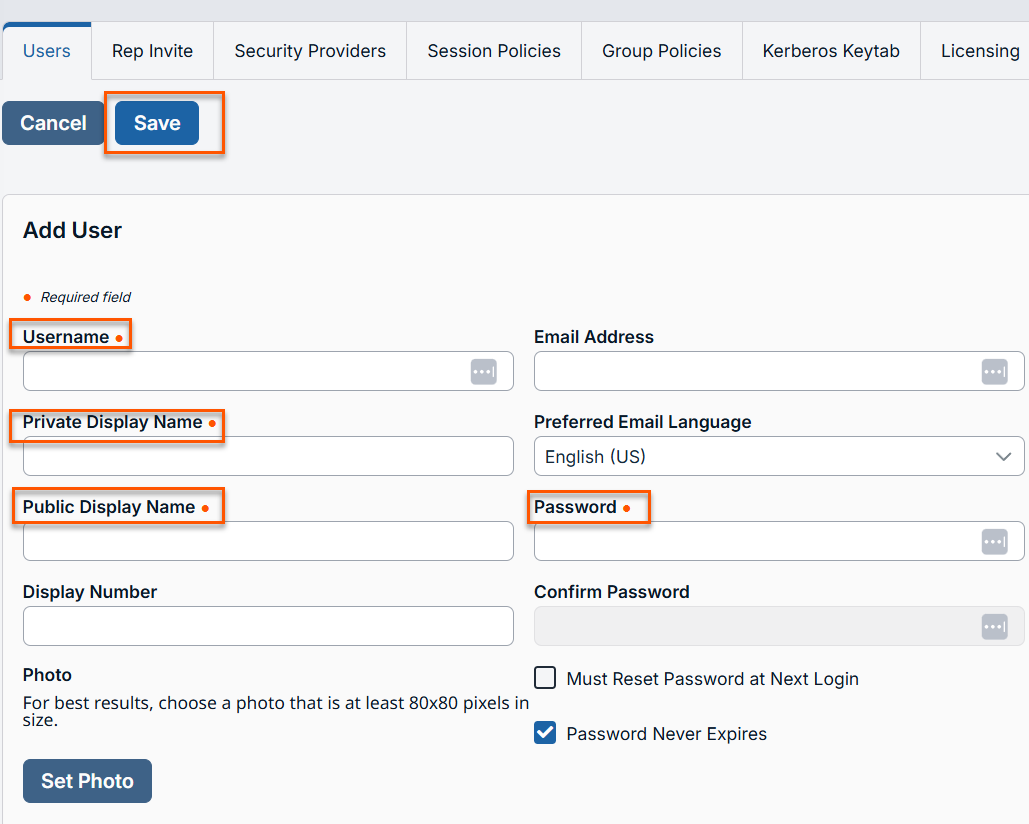This screenshot has height=824, width=1029.
Task: Switch to the Rep Invite tab
Action: (x=152, y=51)
